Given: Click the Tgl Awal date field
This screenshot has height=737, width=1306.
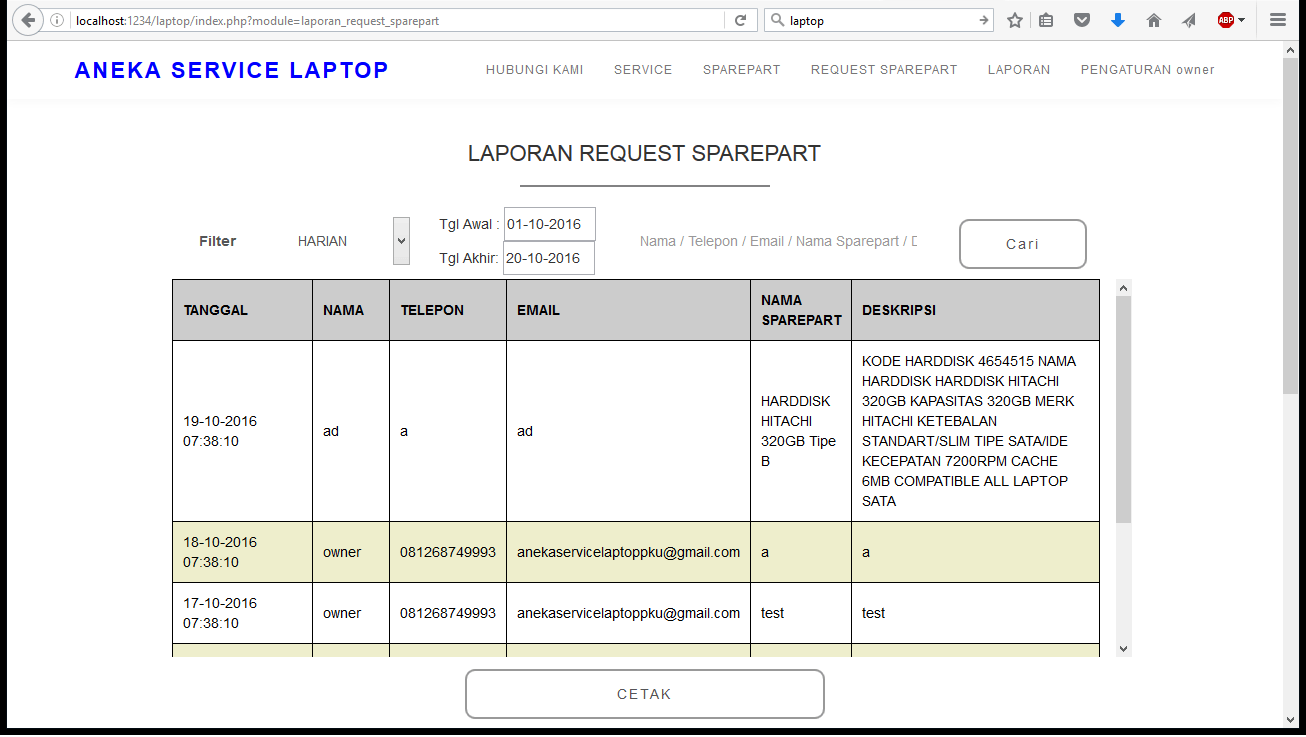Looking at the screenshot, I should (x=549, y=224).
